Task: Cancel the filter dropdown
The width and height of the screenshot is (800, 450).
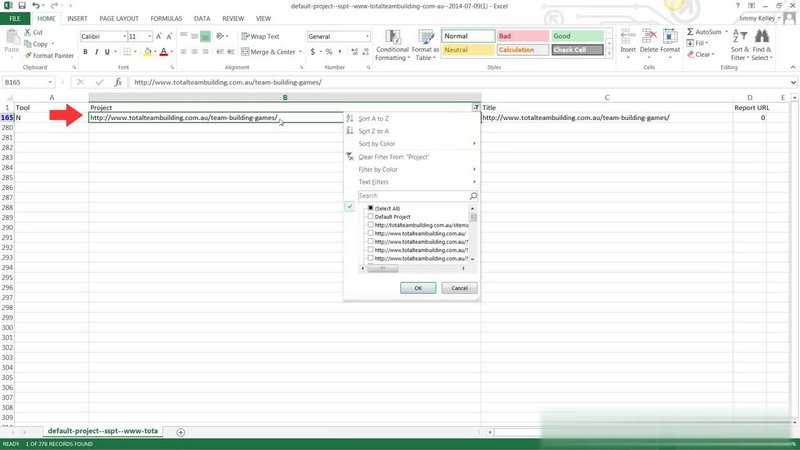Action: point(459,288)
